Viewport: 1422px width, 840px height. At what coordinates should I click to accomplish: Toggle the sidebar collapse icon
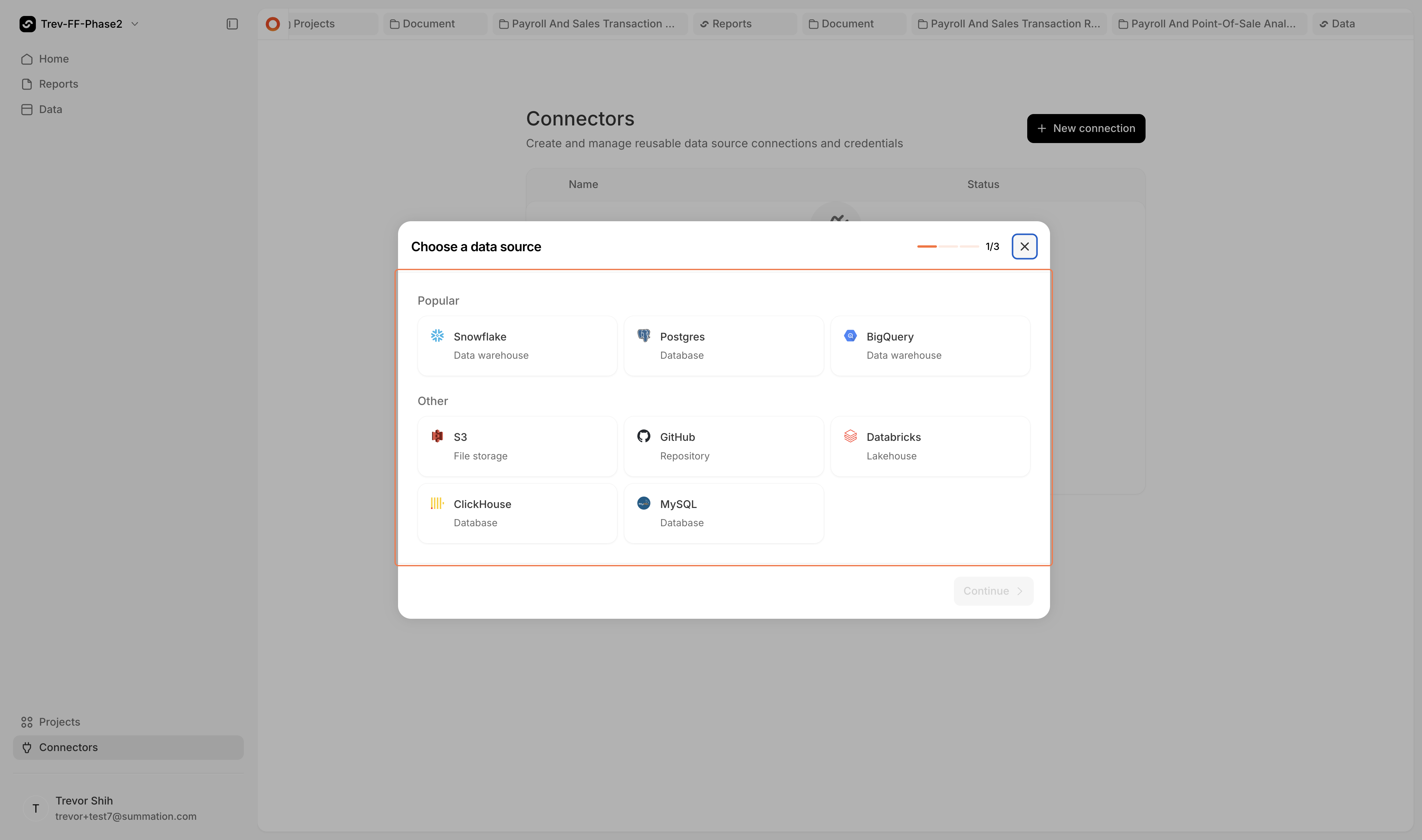(232, 24)
